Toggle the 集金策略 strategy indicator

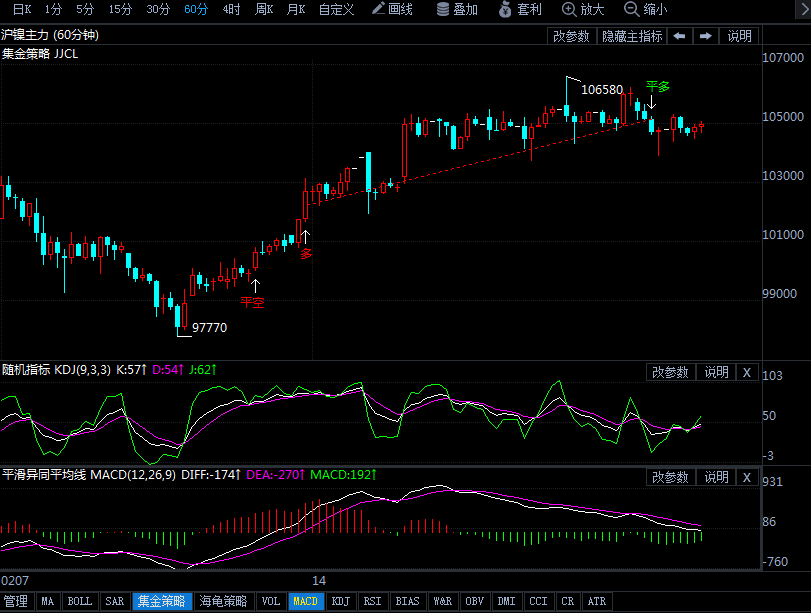pos(162,601)
